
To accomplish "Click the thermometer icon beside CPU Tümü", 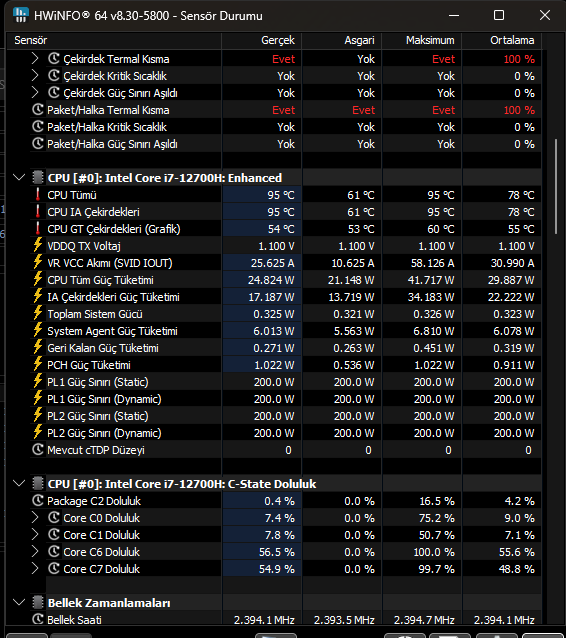I will tap(38, 195).
